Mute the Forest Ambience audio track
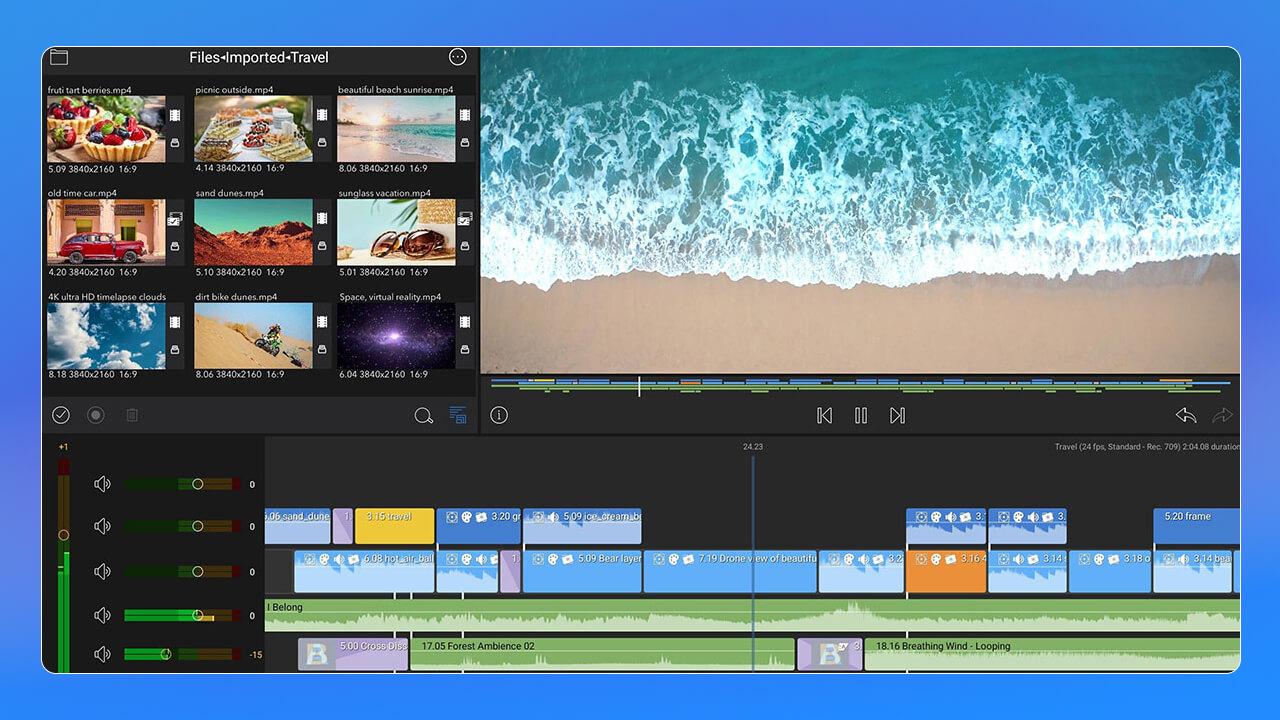1280x720 pixels. 102,654
